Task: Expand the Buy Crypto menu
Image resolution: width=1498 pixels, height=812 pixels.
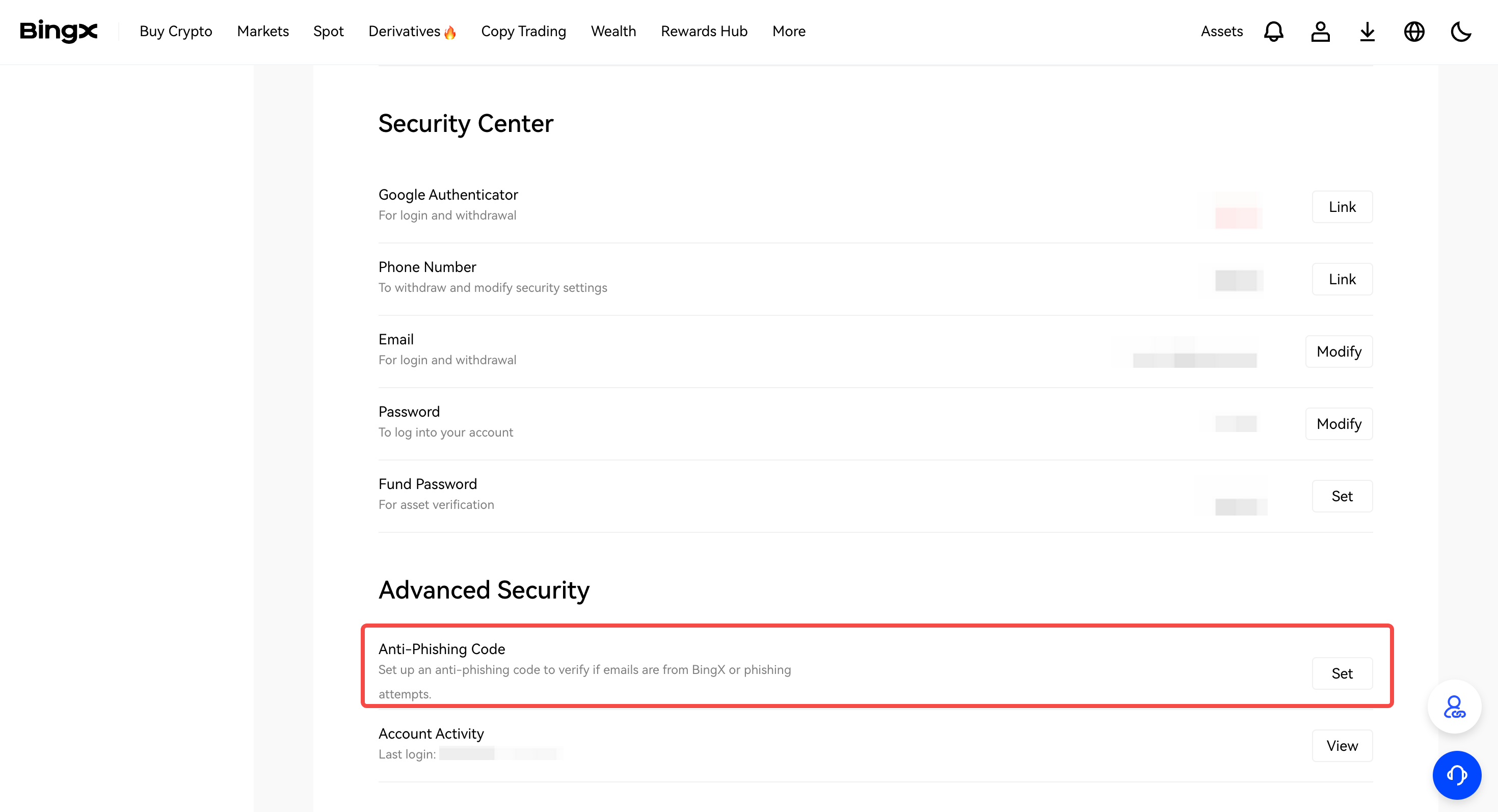Action: click(x=176, y=32)
